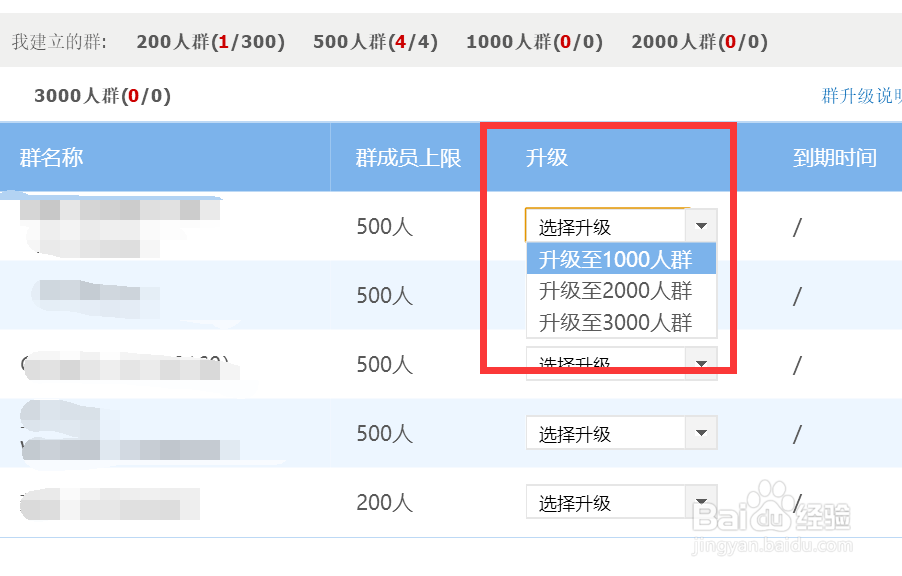The width and height of the screenshot is (902, 576).
Task: Click arrow of first row 选择升级 dropdown
Action: (x=702, y=226)
